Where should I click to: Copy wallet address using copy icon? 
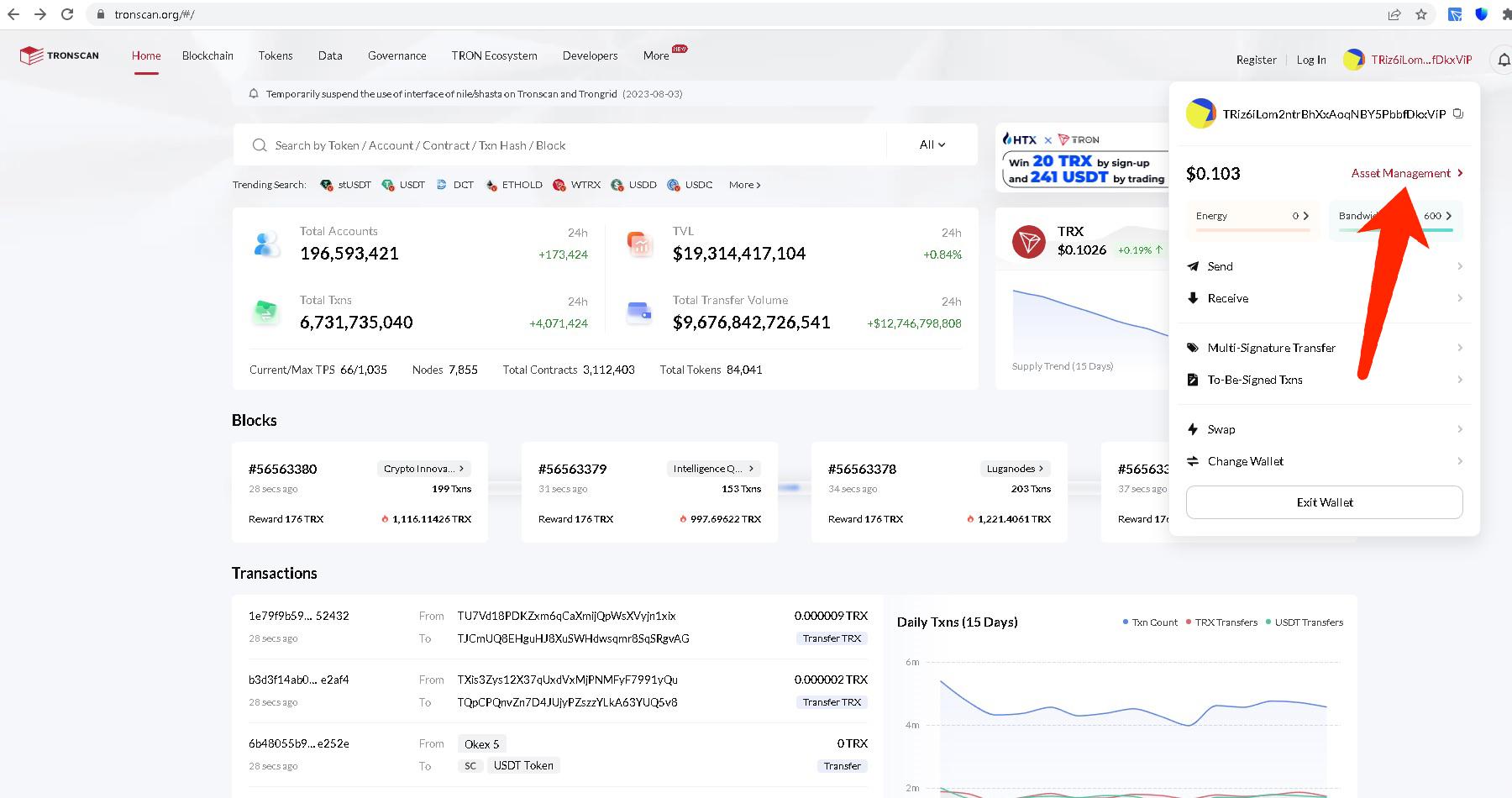1458,113
